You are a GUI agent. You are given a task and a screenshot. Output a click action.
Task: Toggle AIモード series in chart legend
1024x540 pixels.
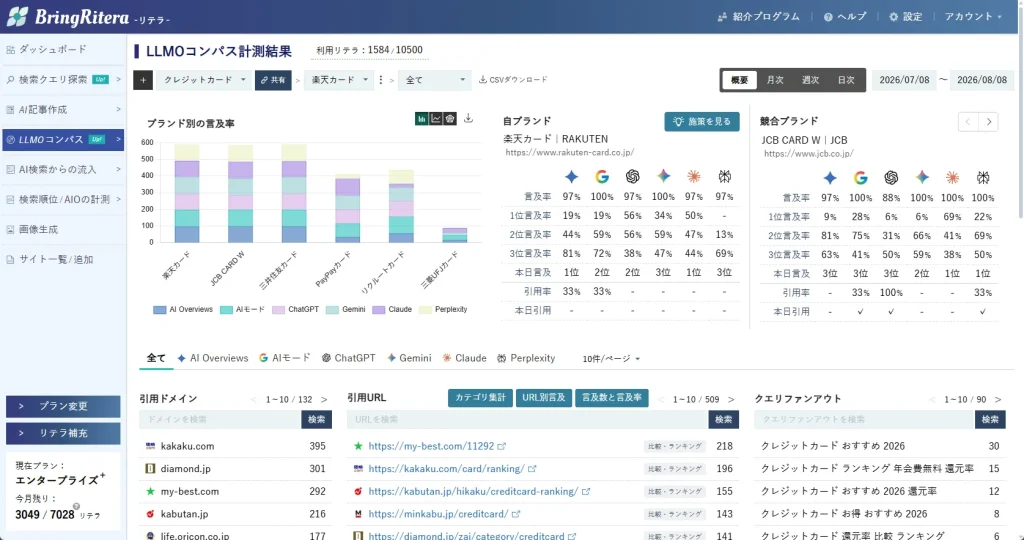click(x=242, y=310)
